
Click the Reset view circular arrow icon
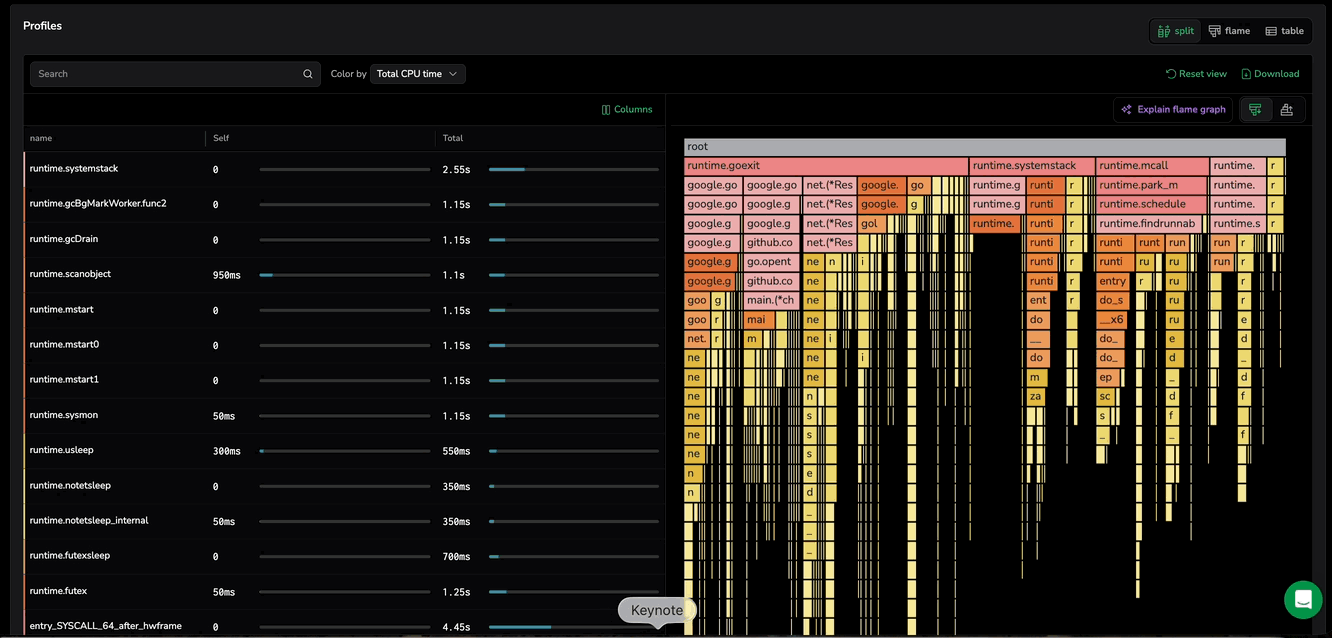click(x=1171, y=74)
